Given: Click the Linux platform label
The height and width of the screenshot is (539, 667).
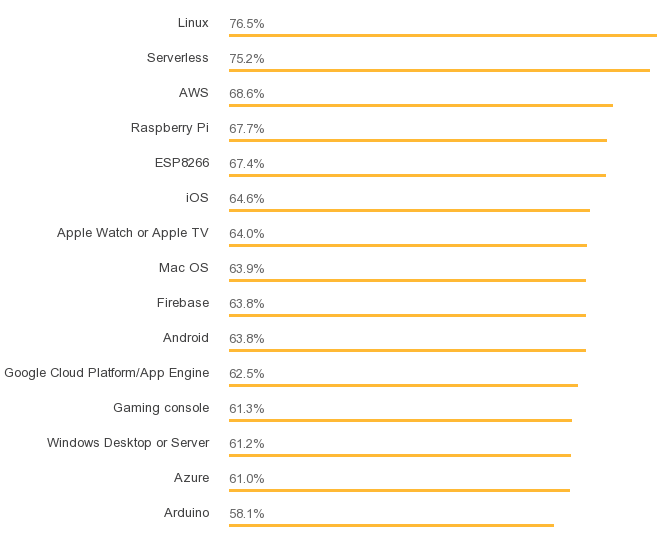Looking at the screenshot, I should [193, 23].
